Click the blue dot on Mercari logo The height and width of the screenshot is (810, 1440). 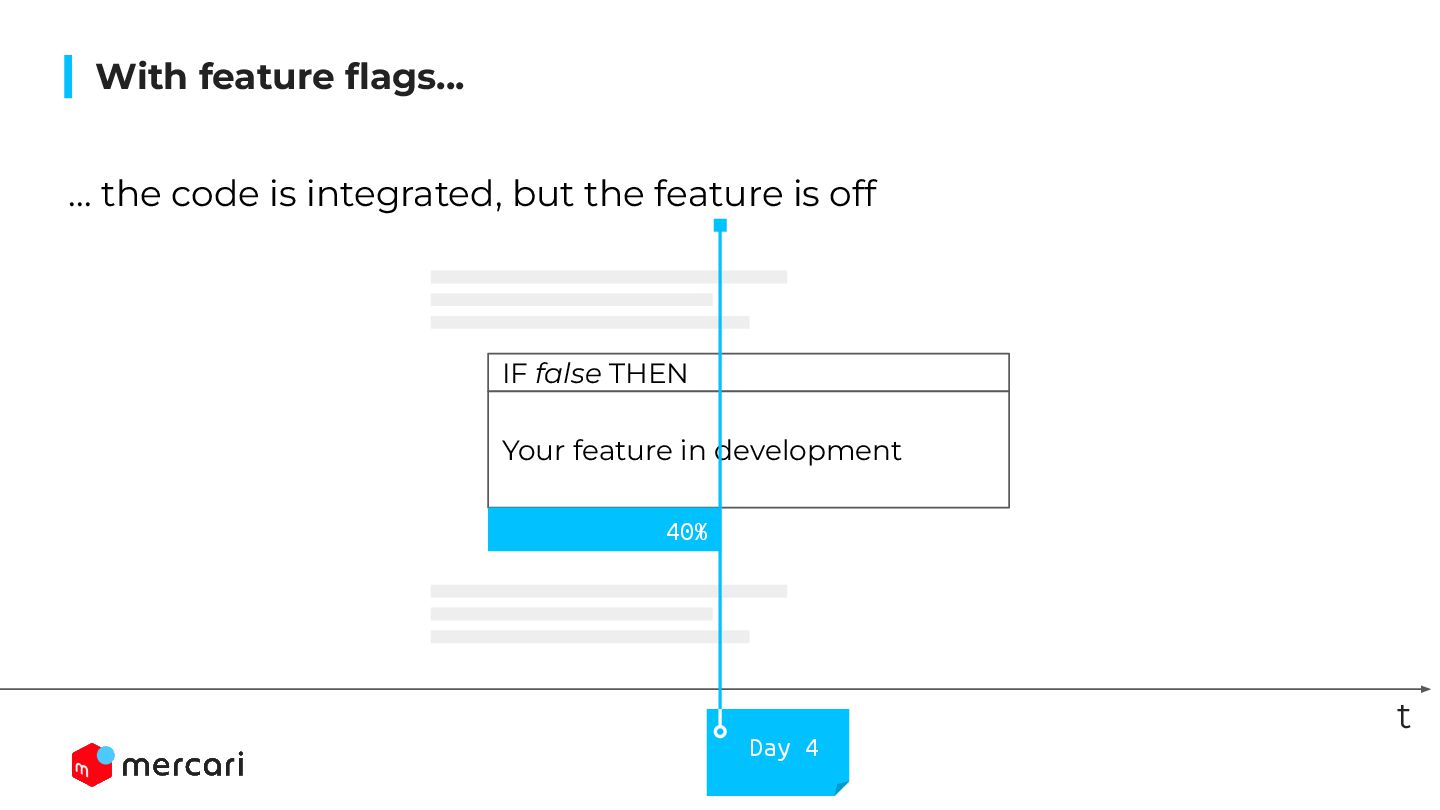tap(106, 755)
